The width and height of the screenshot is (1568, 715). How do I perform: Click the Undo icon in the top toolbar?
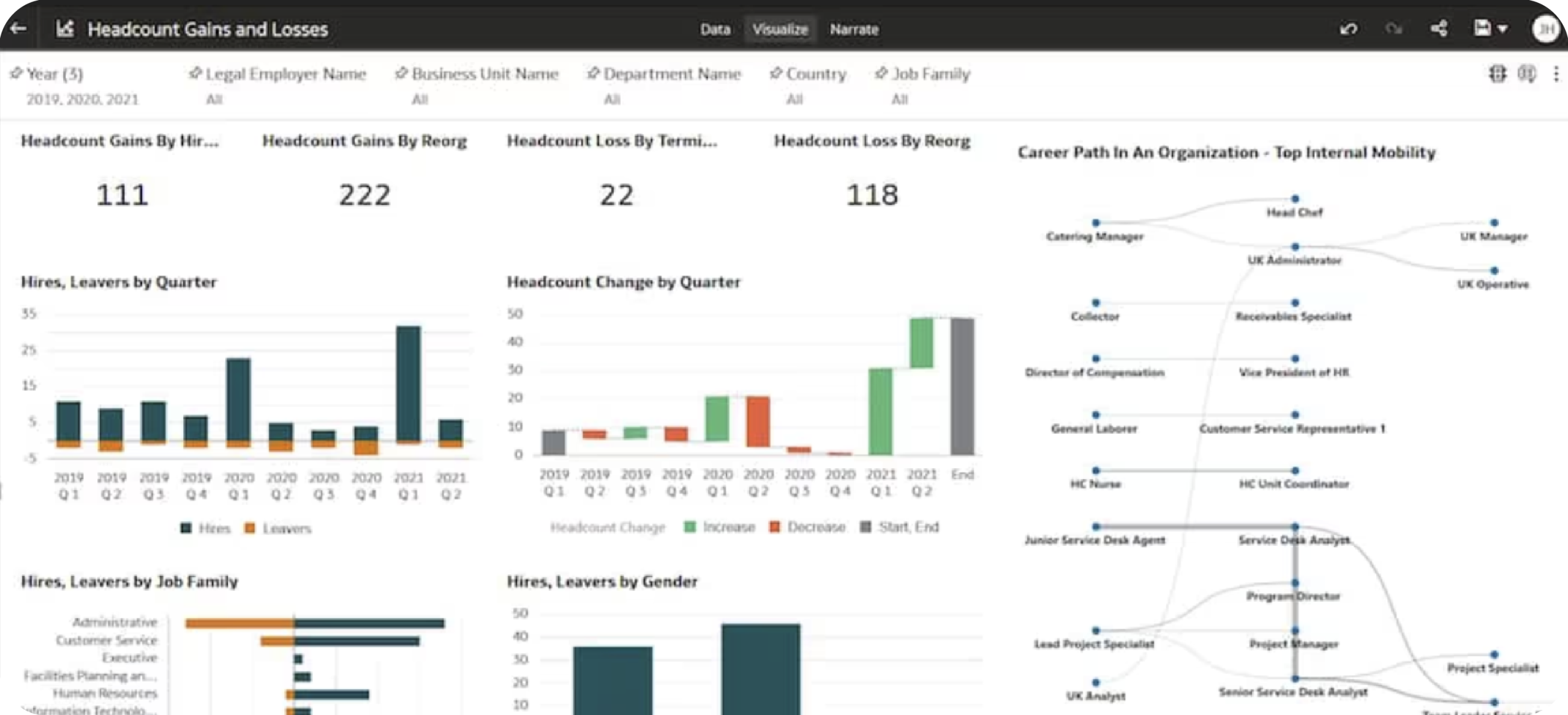[x=1349, y=29]
